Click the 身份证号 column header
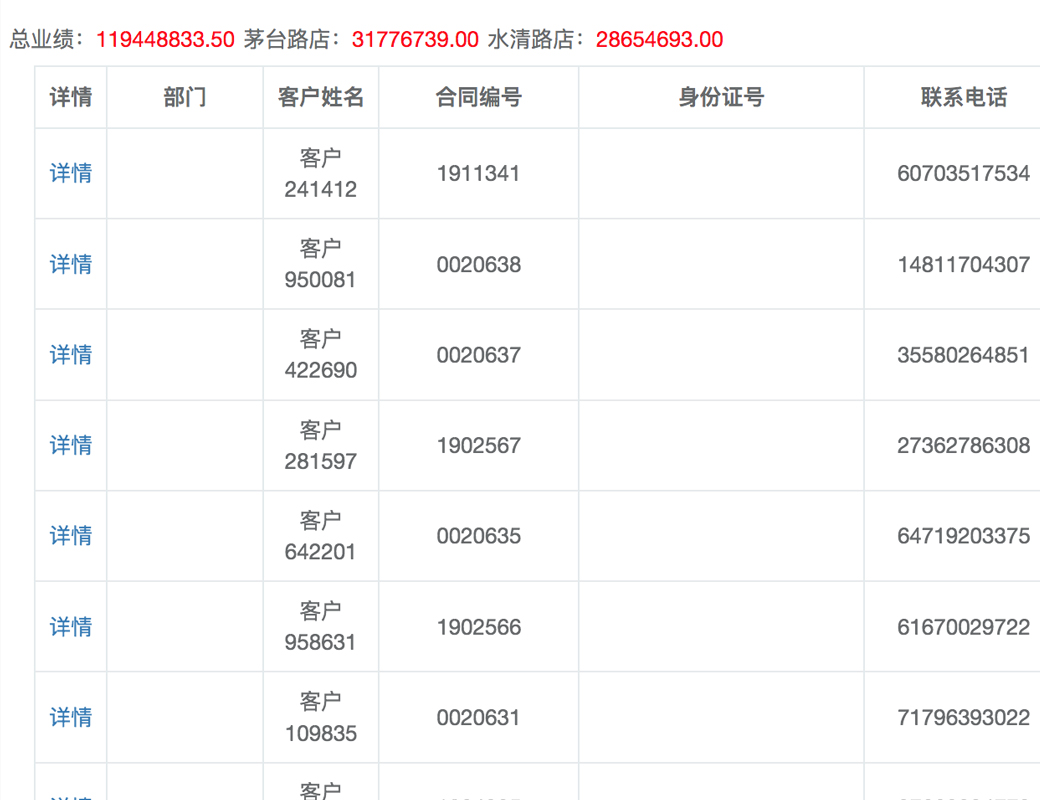Viewport: 1040px width, 800px height. (721, 97)
